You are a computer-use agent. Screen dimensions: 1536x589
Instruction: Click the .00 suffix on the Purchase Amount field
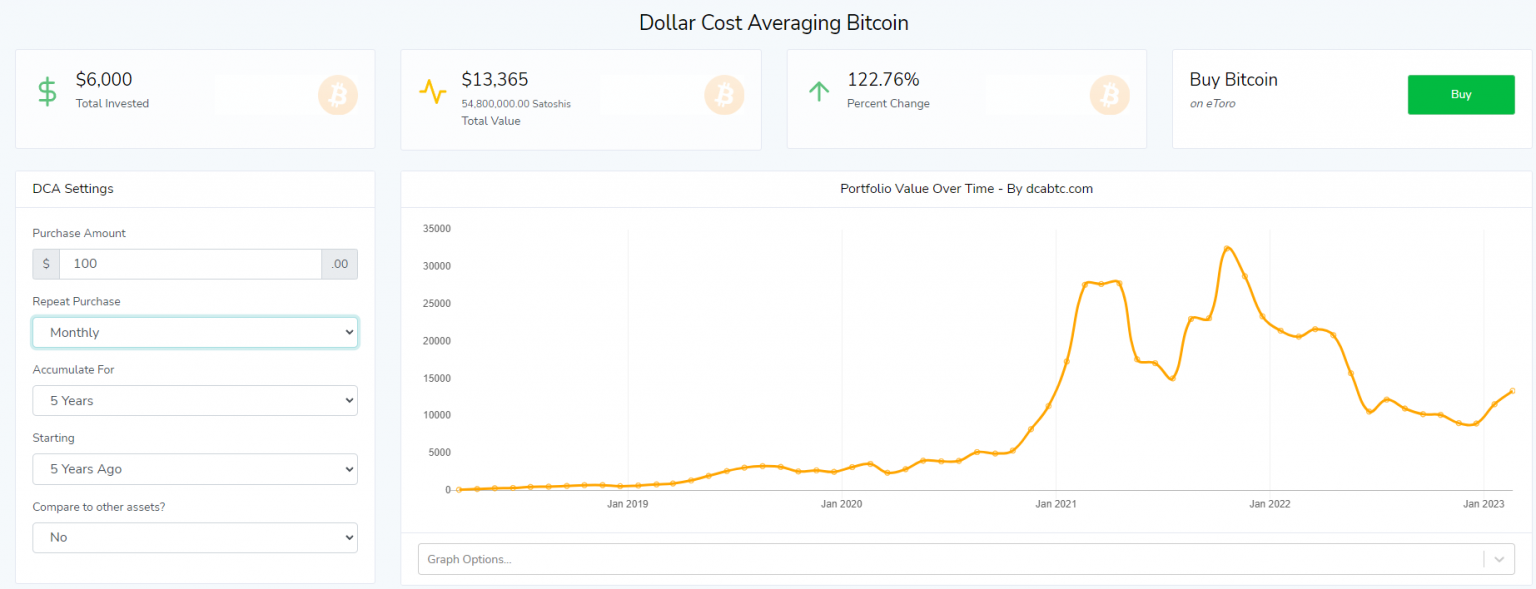tap(339, 263)
